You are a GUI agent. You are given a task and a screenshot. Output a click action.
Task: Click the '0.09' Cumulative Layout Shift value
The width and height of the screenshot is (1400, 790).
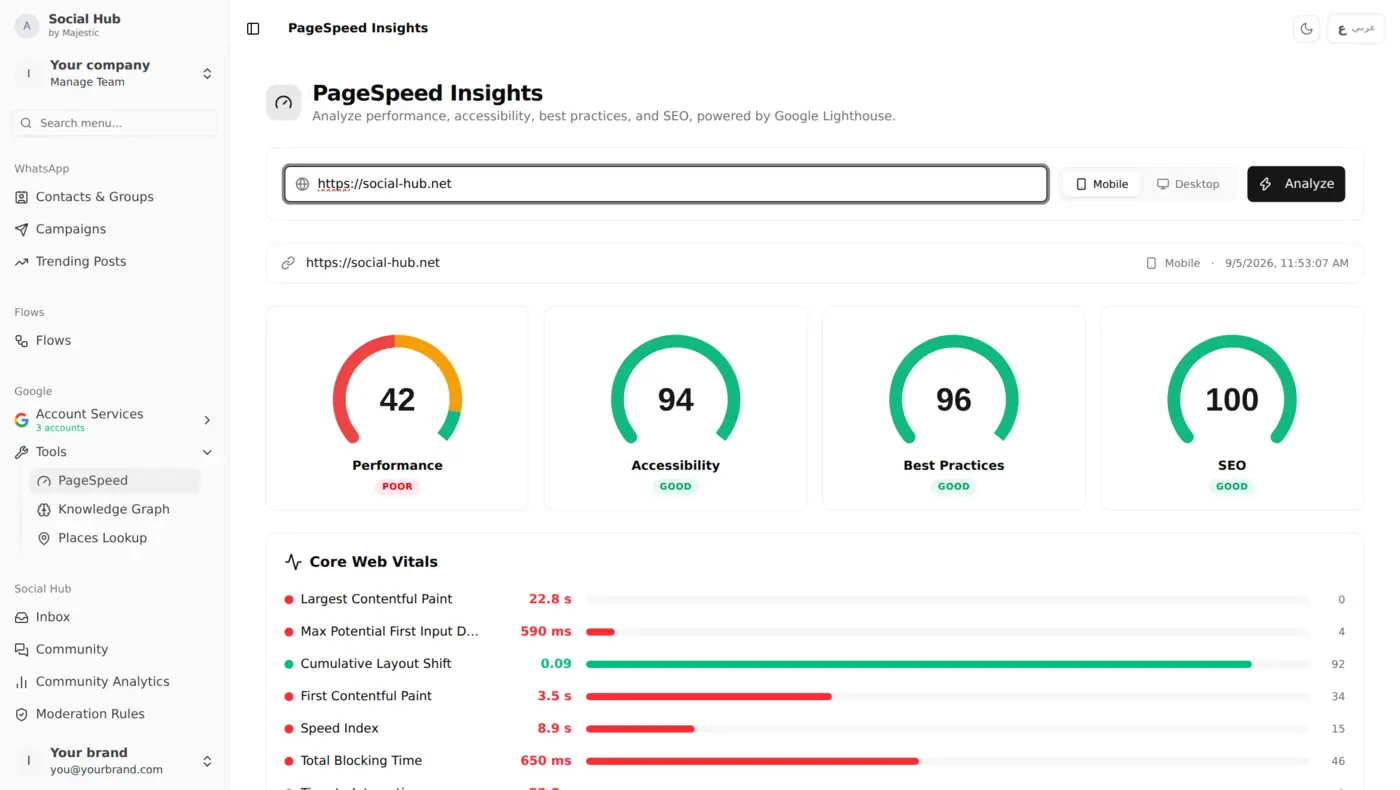(556, 664)
